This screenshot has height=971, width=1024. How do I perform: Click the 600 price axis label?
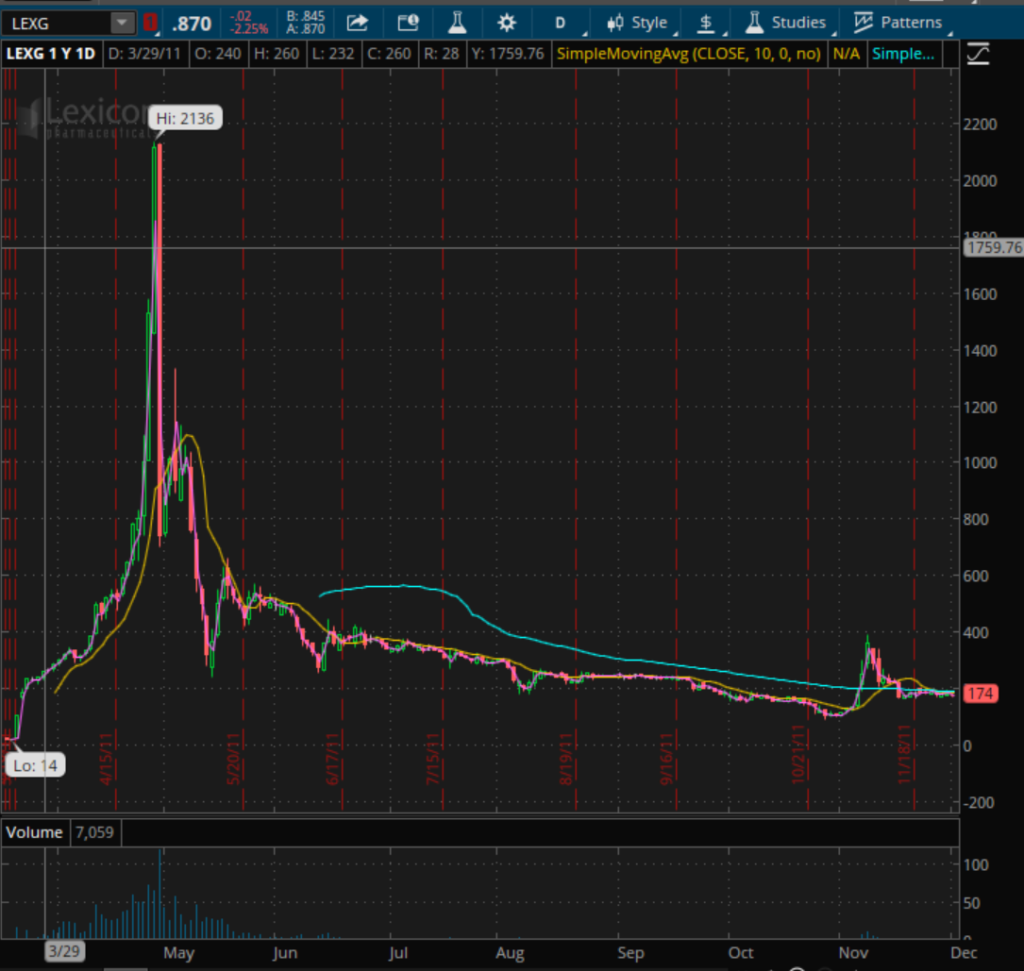pos(976,576)
